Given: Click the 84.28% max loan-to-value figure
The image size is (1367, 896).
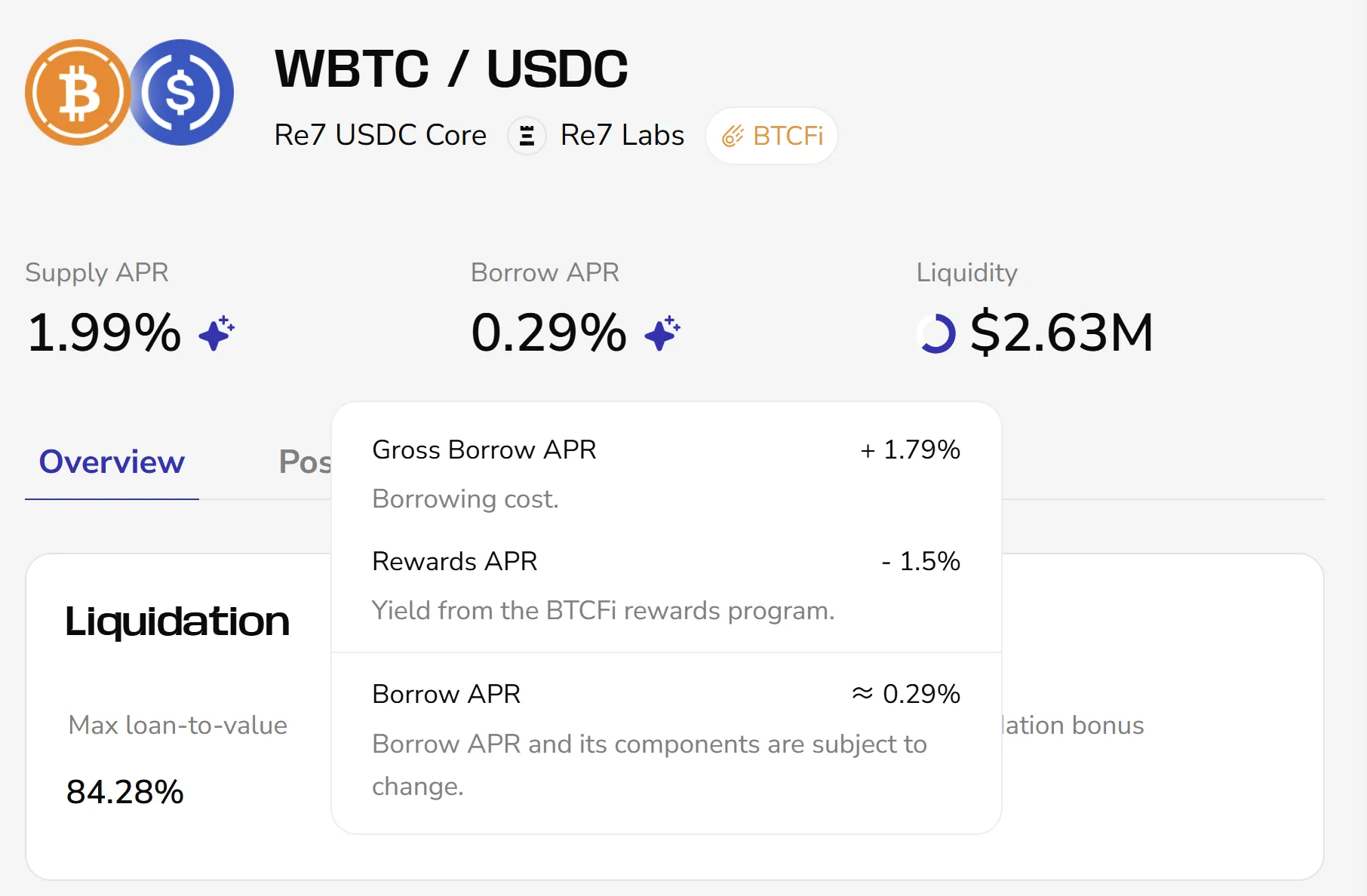Looking at the screenshot, I should 125,792.
